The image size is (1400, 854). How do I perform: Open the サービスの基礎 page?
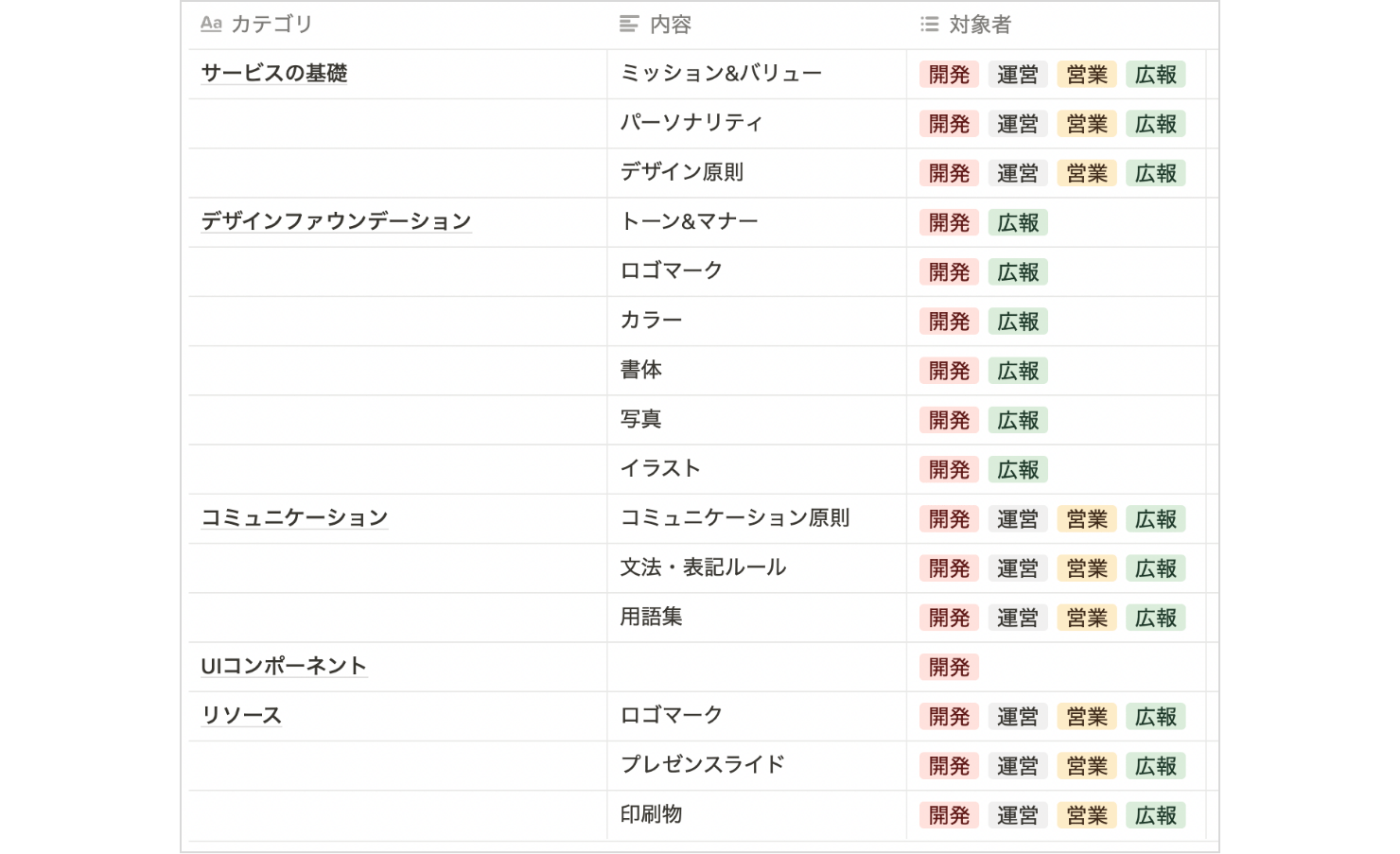[274, 73]
